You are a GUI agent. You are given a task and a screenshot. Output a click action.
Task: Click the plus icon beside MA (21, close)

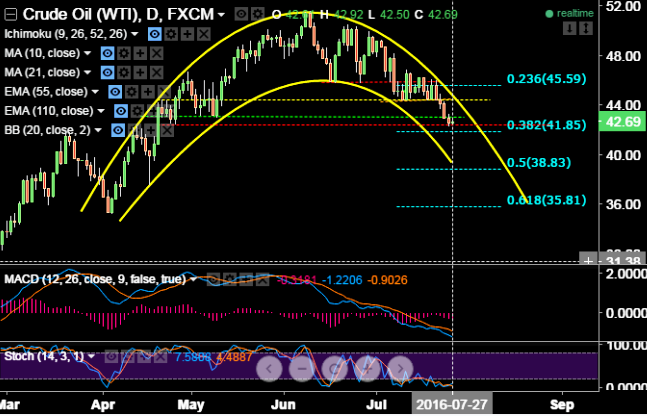click(x=140, y=73)
